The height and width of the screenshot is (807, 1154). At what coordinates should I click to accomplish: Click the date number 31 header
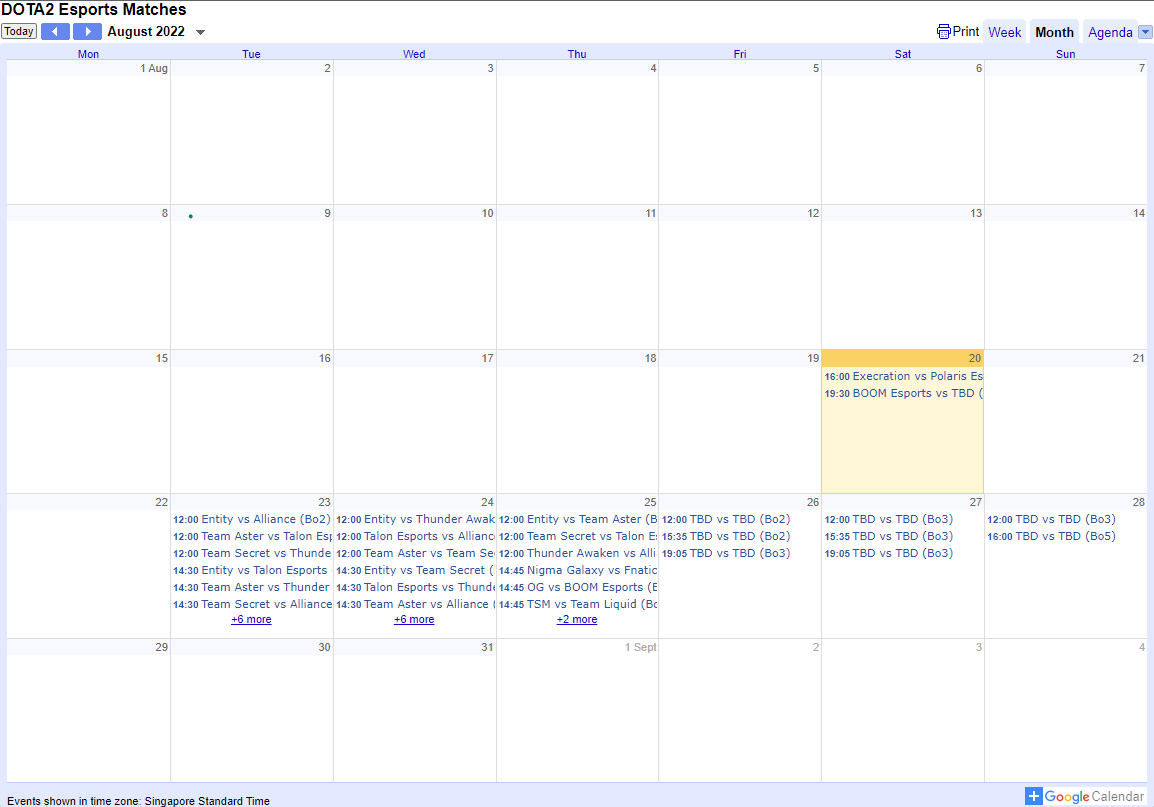487,647
